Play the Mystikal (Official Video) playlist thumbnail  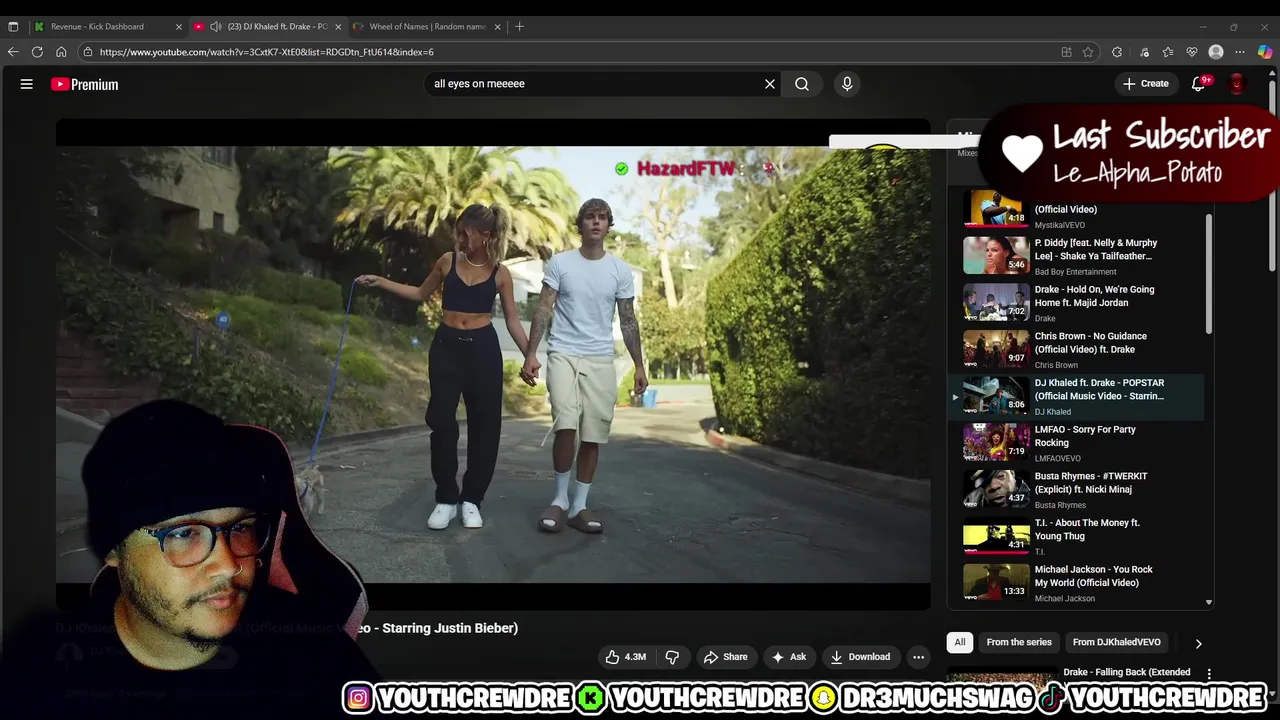[x=996, y=209]
